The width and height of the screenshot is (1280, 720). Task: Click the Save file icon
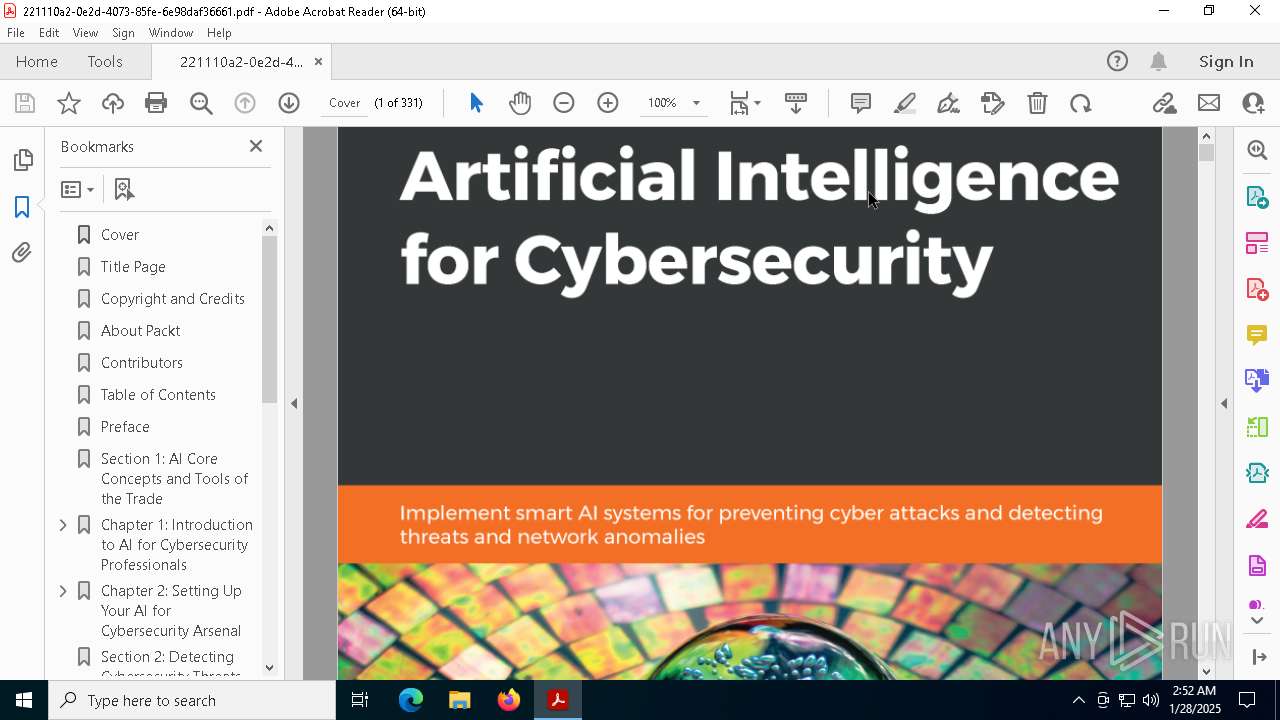tap(25, 103)
